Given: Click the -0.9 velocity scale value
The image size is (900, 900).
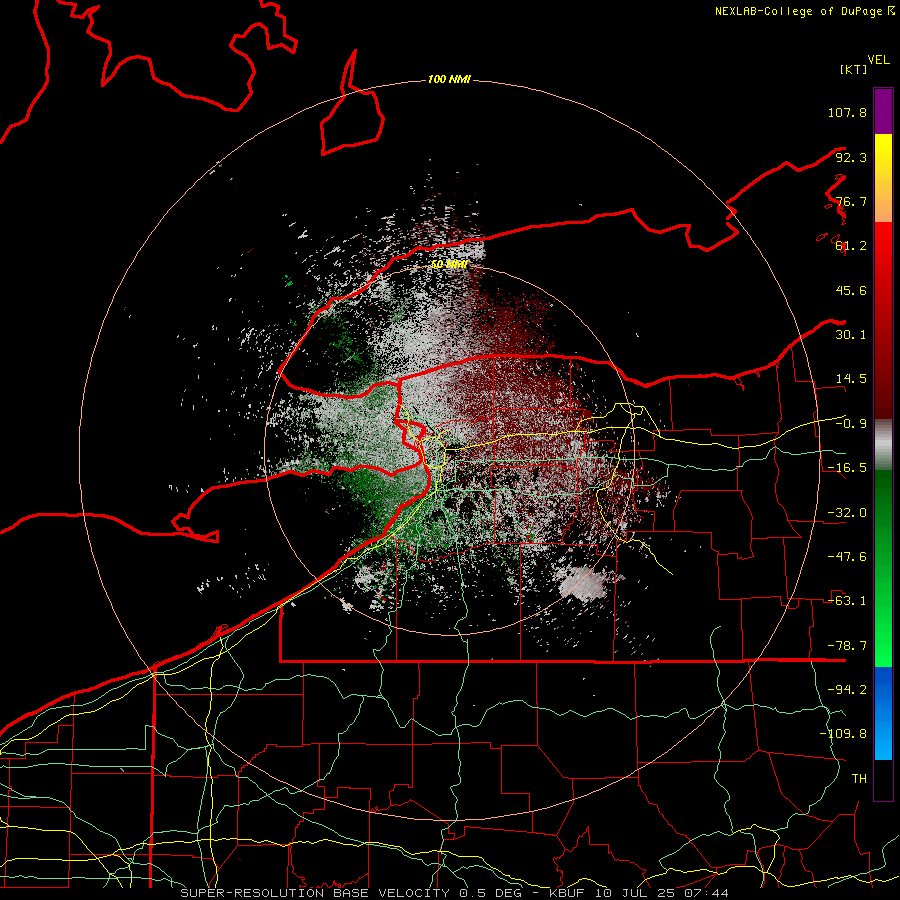Looking at the screenshot, I should (x=851, y=424).
